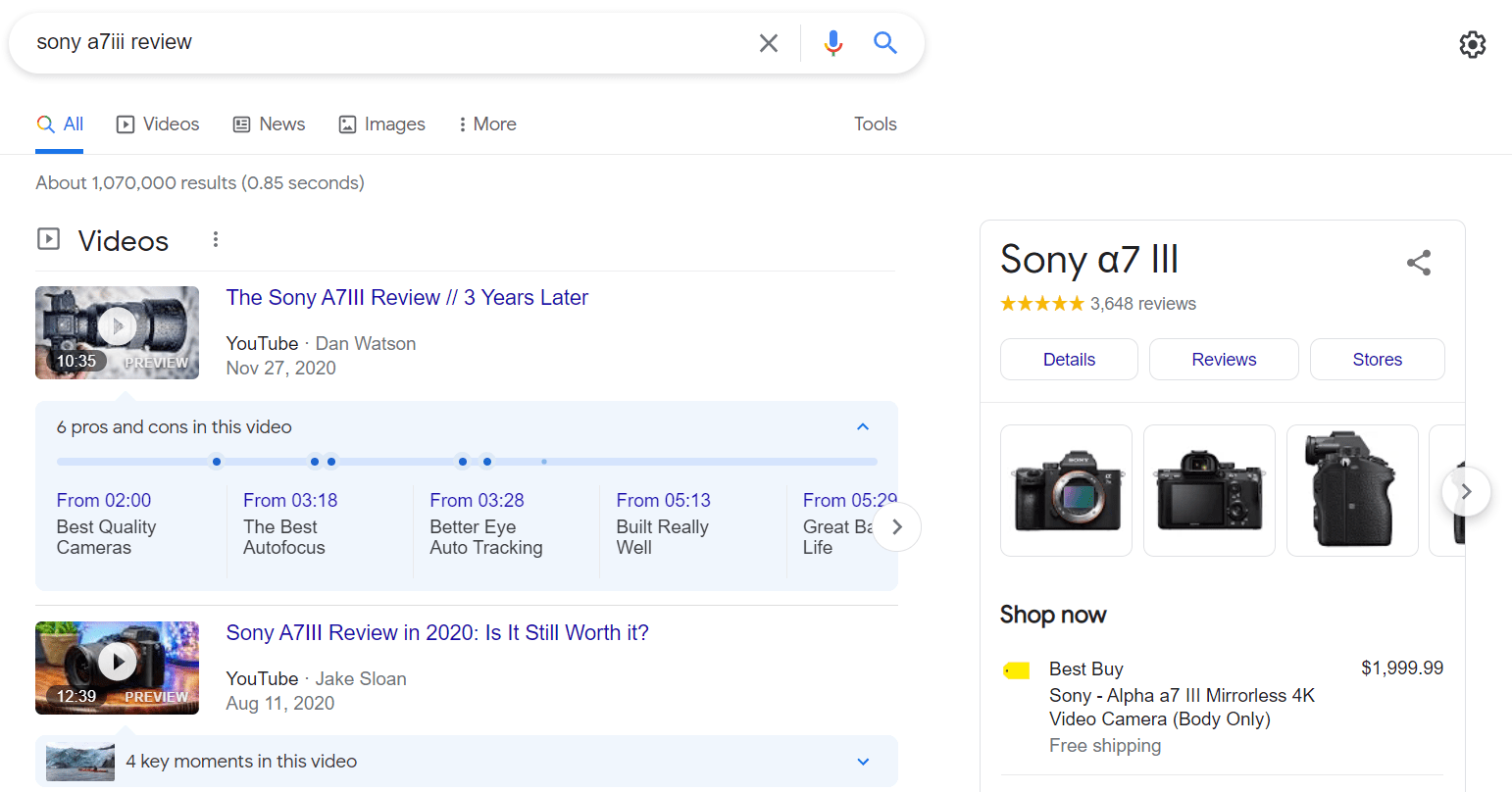View side grip camera product image

coord(1352,490)
